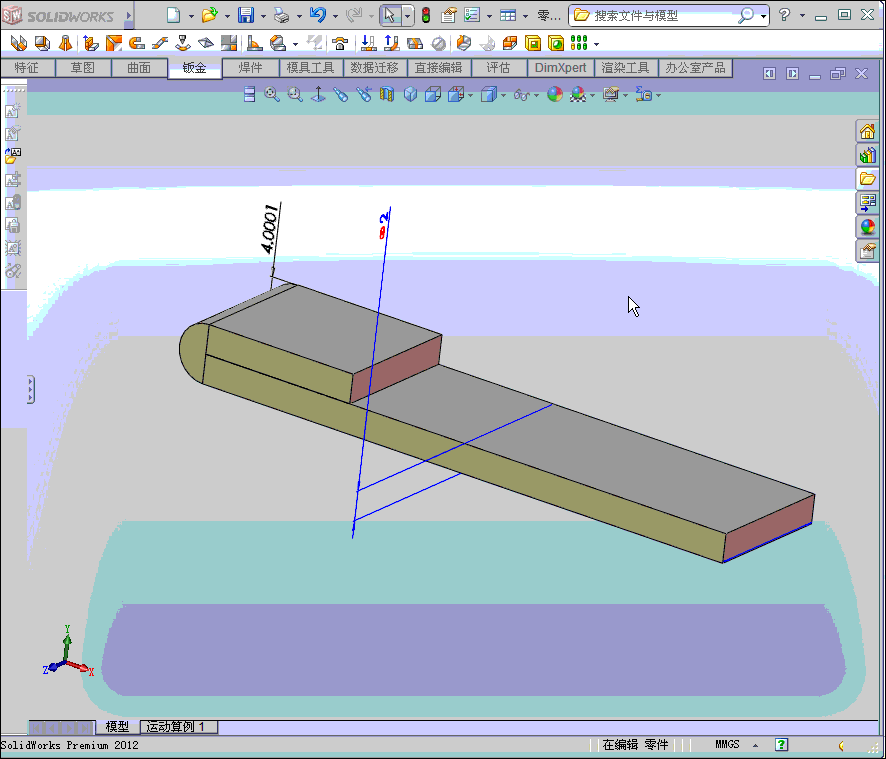Click the Cross Break tool
Screen dimensions: 886x759
[206, 43]
